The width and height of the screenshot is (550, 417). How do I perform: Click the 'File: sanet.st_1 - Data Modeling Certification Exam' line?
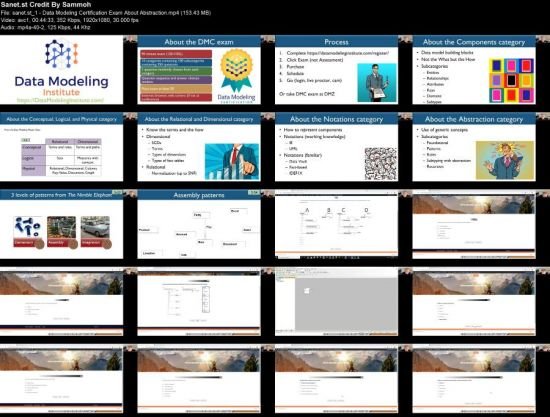coord(106,13)
